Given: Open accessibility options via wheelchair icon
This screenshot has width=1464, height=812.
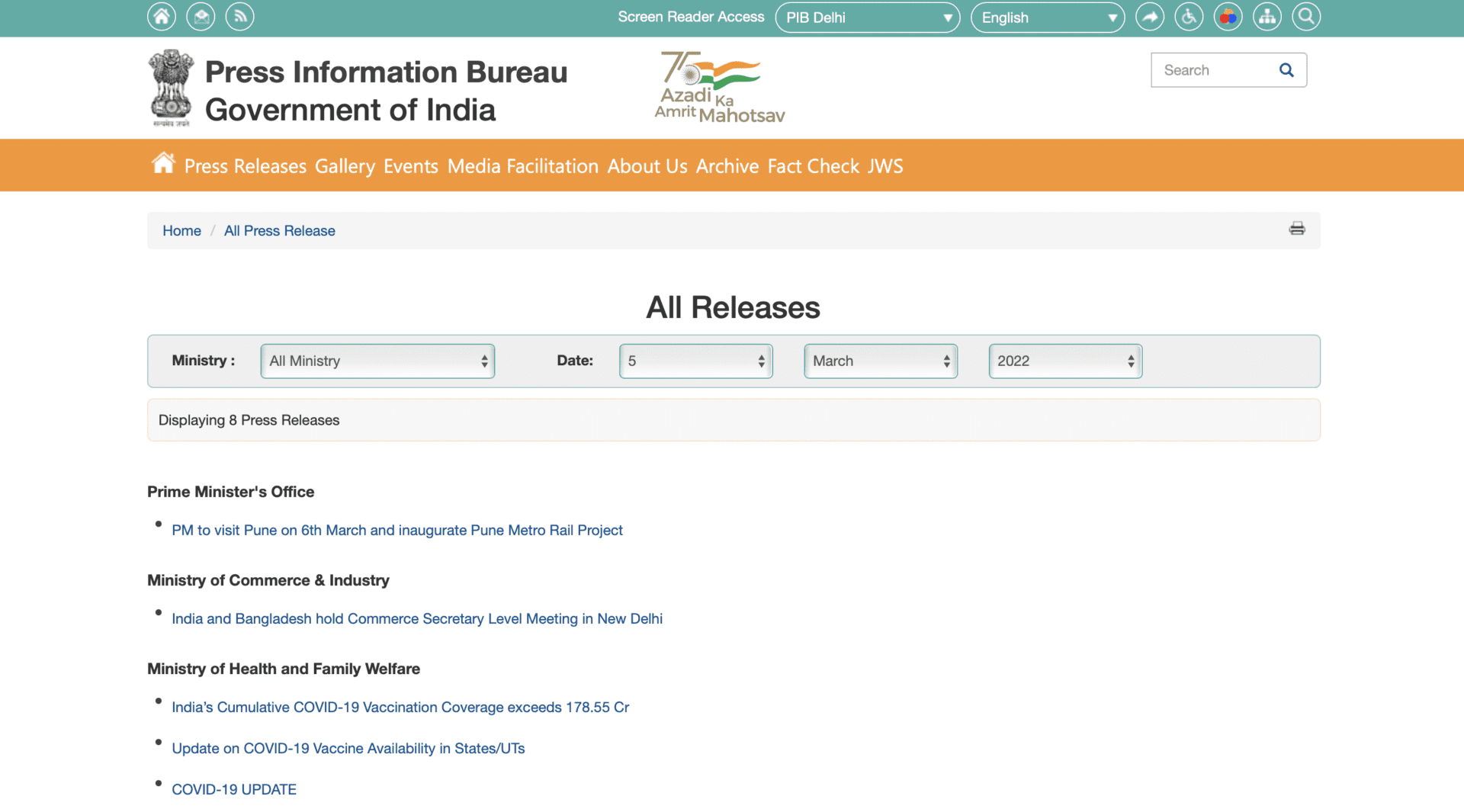Looking at the screenshot, I should point(1189,16).
